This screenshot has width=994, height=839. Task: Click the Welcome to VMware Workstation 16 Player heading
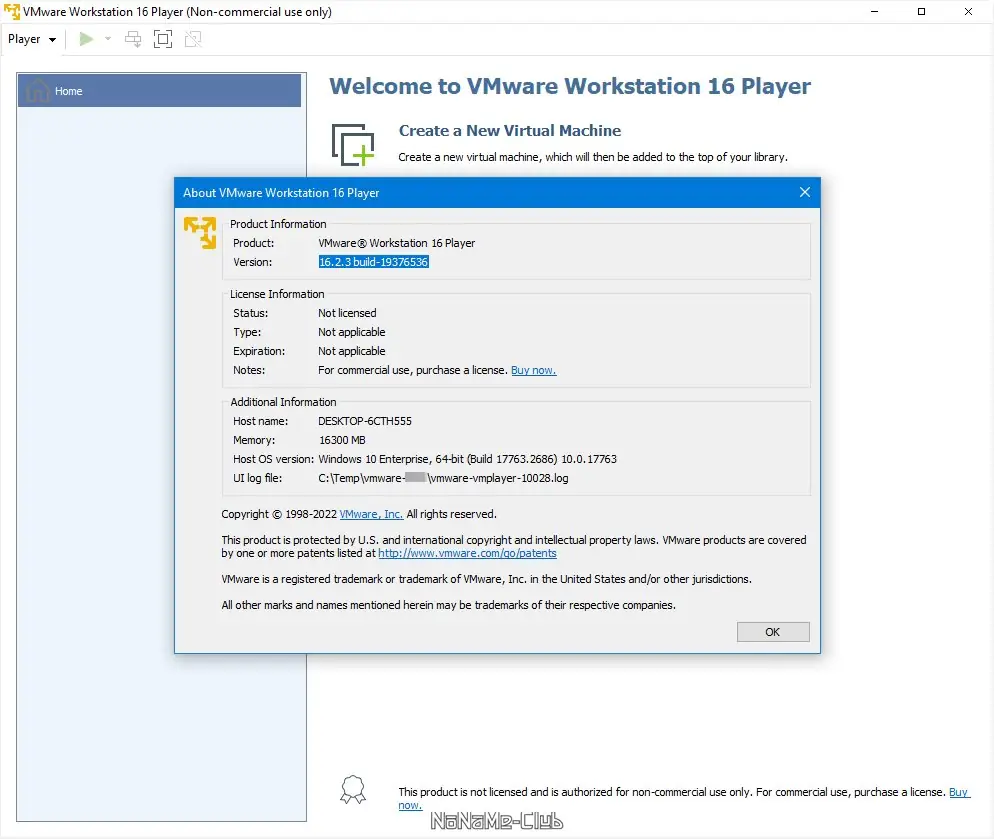(570, 86)
